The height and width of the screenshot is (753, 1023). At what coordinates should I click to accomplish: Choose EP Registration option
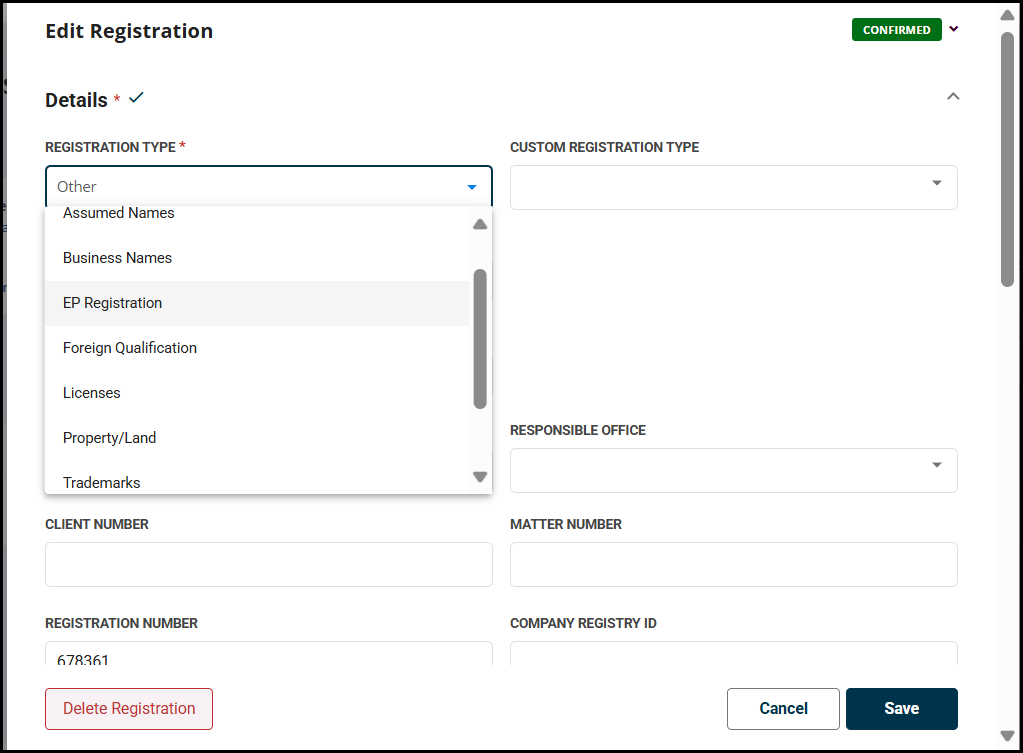(x=257, y=303)
